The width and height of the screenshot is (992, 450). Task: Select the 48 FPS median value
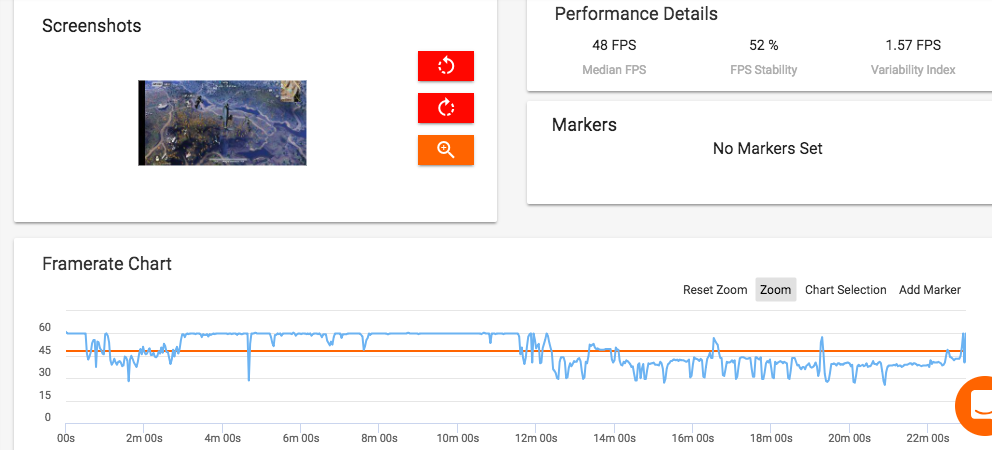(614, 45)
